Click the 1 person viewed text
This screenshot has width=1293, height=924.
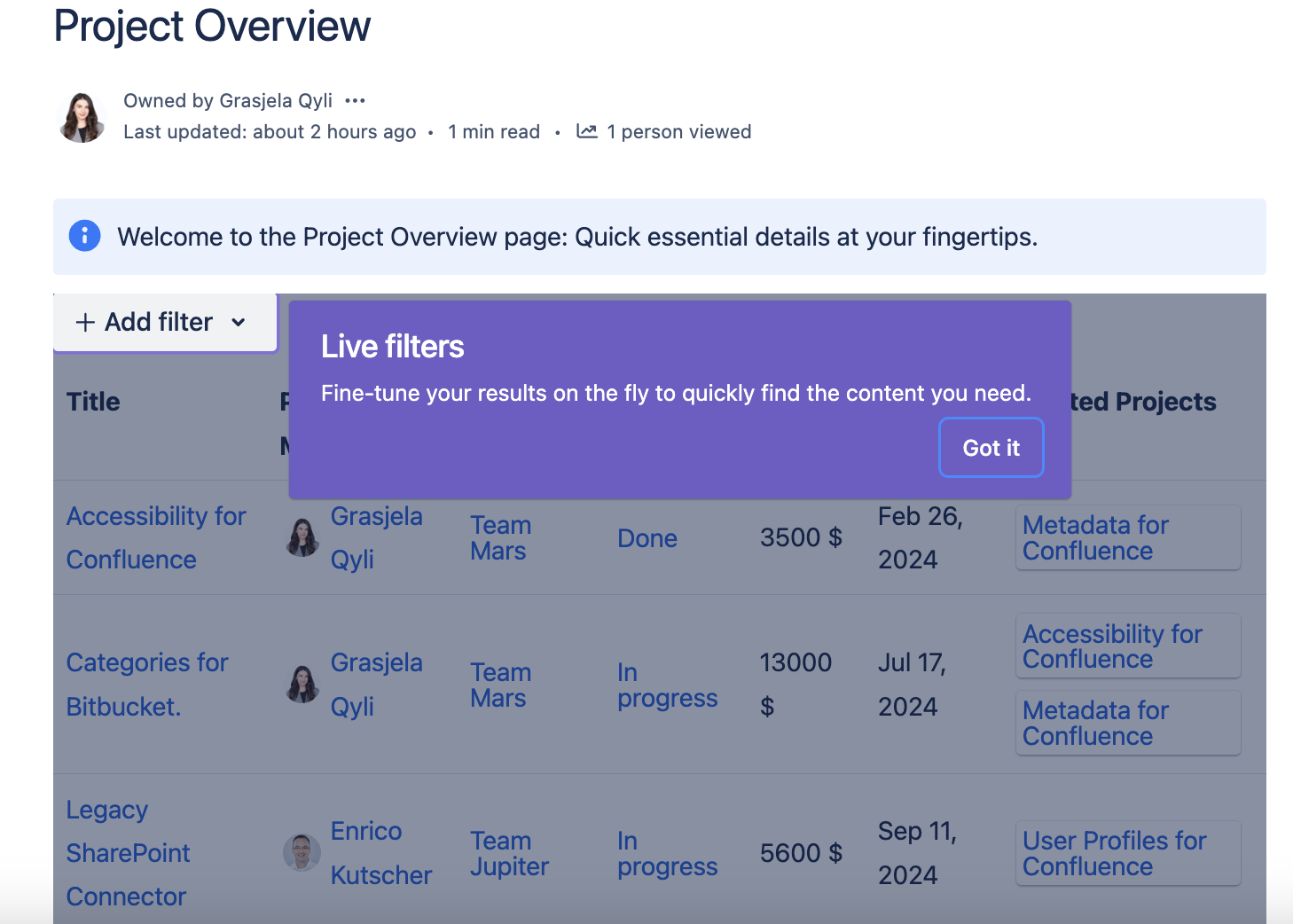tap(678, 132)
